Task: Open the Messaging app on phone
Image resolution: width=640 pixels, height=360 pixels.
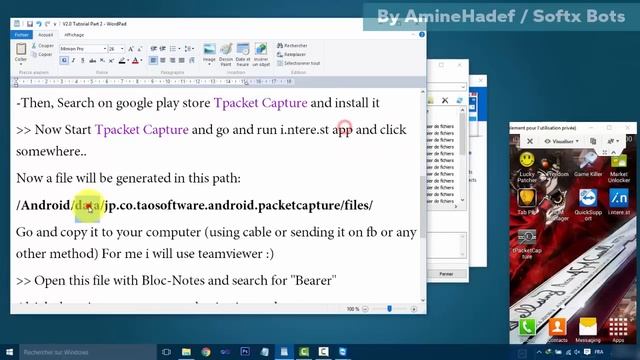Action: tap(588, 330)
